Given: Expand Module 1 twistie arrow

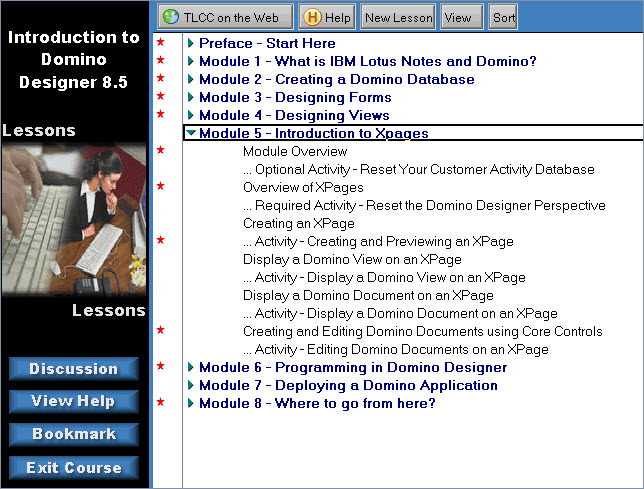Looking at the screenshot, I should coord(191,61).
